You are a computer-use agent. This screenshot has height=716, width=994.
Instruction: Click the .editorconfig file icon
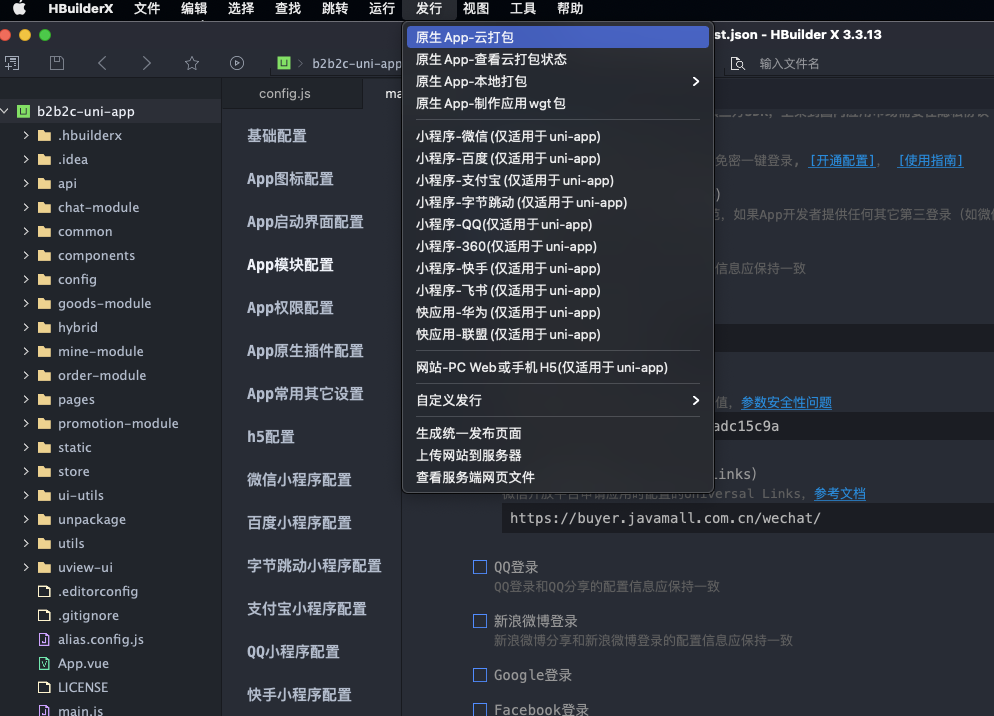44,591
